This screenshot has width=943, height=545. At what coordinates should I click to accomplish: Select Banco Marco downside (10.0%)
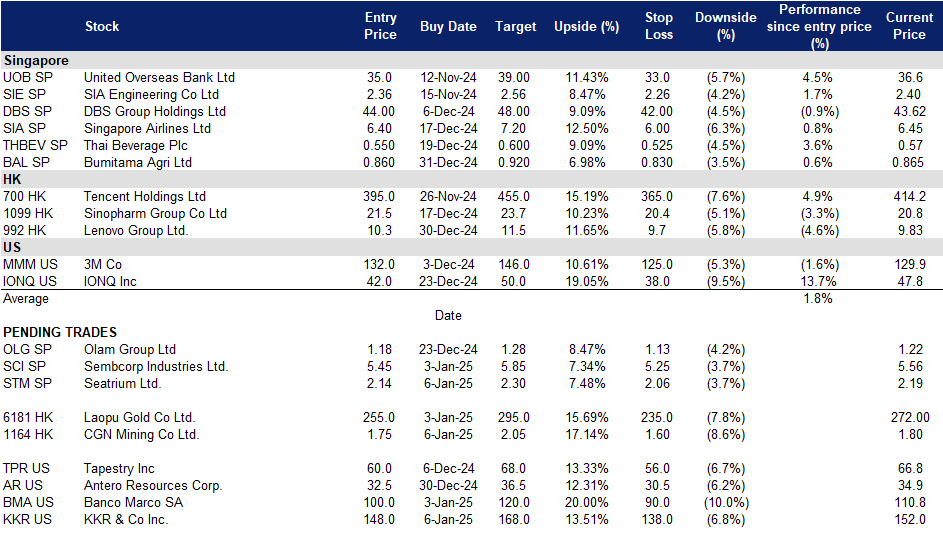point(726,502)
